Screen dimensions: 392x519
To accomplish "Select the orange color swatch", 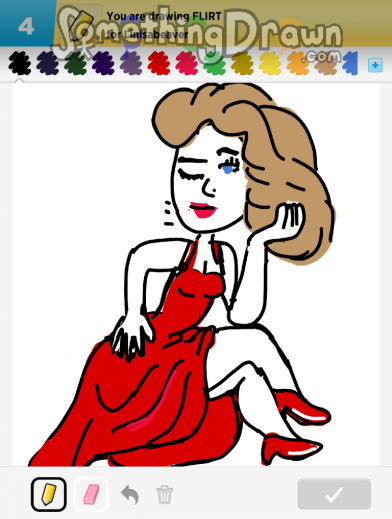I will coord(298,63).
